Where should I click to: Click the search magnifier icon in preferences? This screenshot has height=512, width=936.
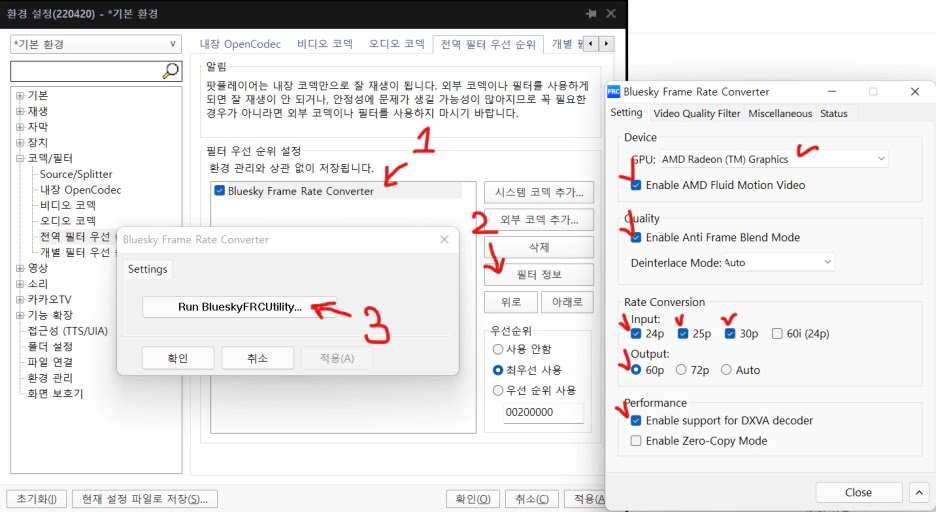171,70
